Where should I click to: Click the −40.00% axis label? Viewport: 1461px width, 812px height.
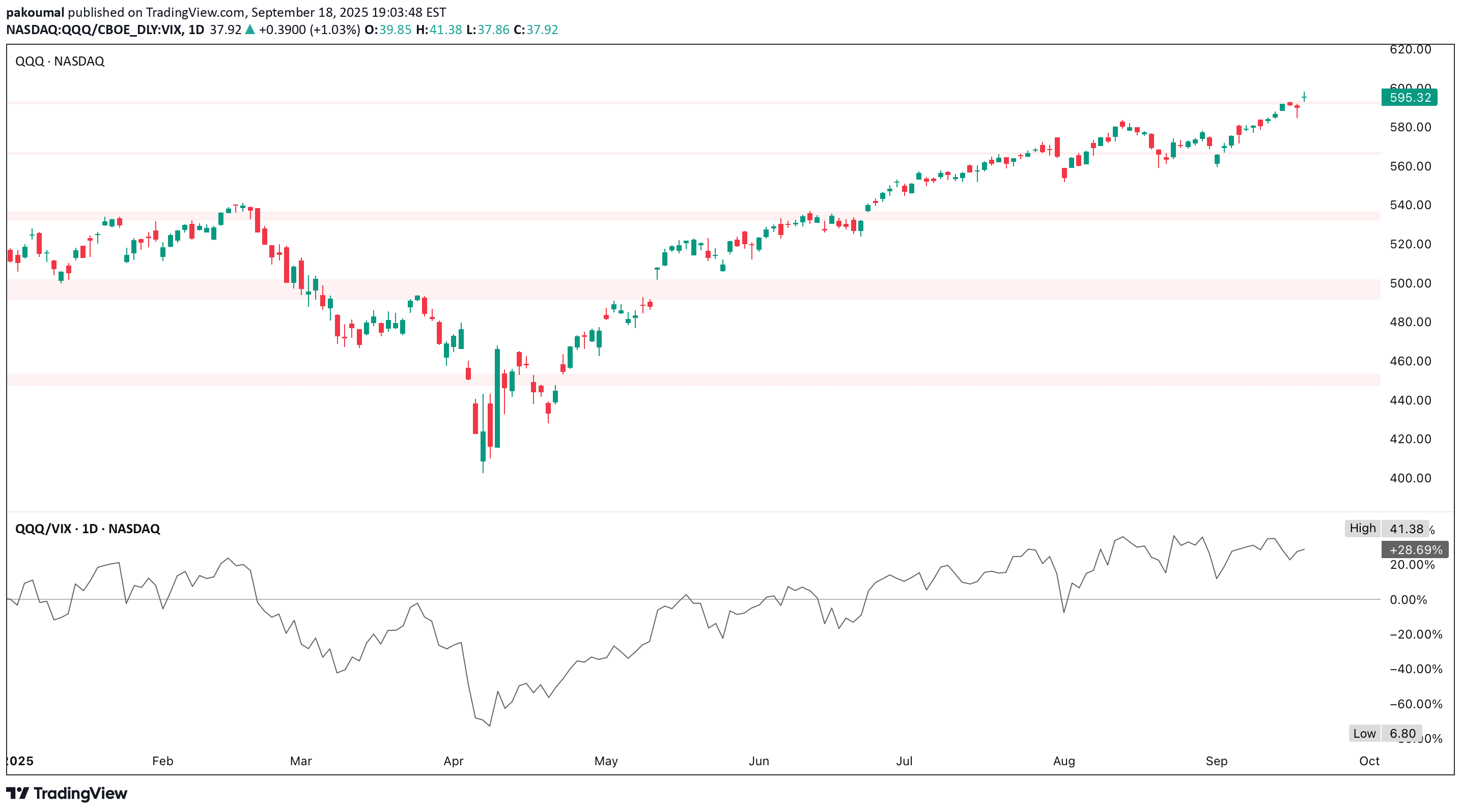[1416, 669]
